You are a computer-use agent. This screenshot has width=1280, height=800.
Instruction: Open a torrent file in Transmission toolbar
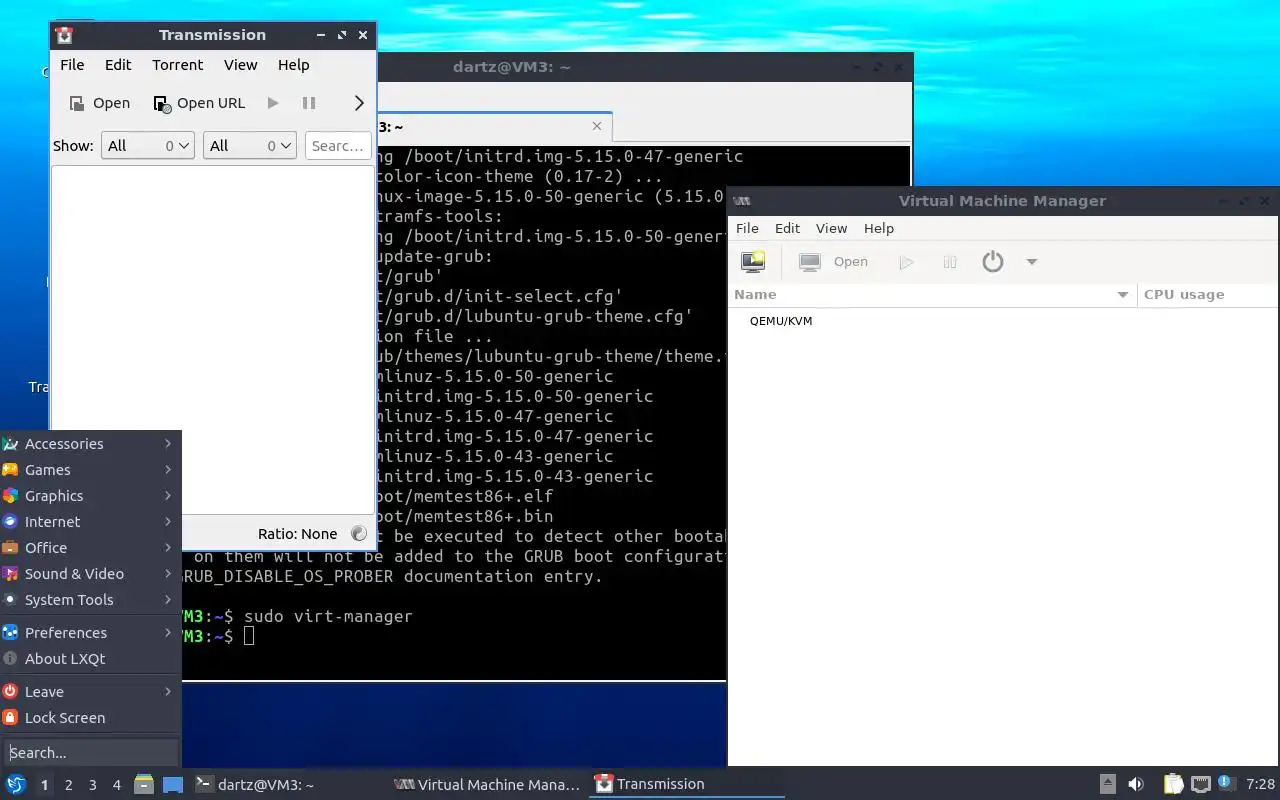pos(99,103)
